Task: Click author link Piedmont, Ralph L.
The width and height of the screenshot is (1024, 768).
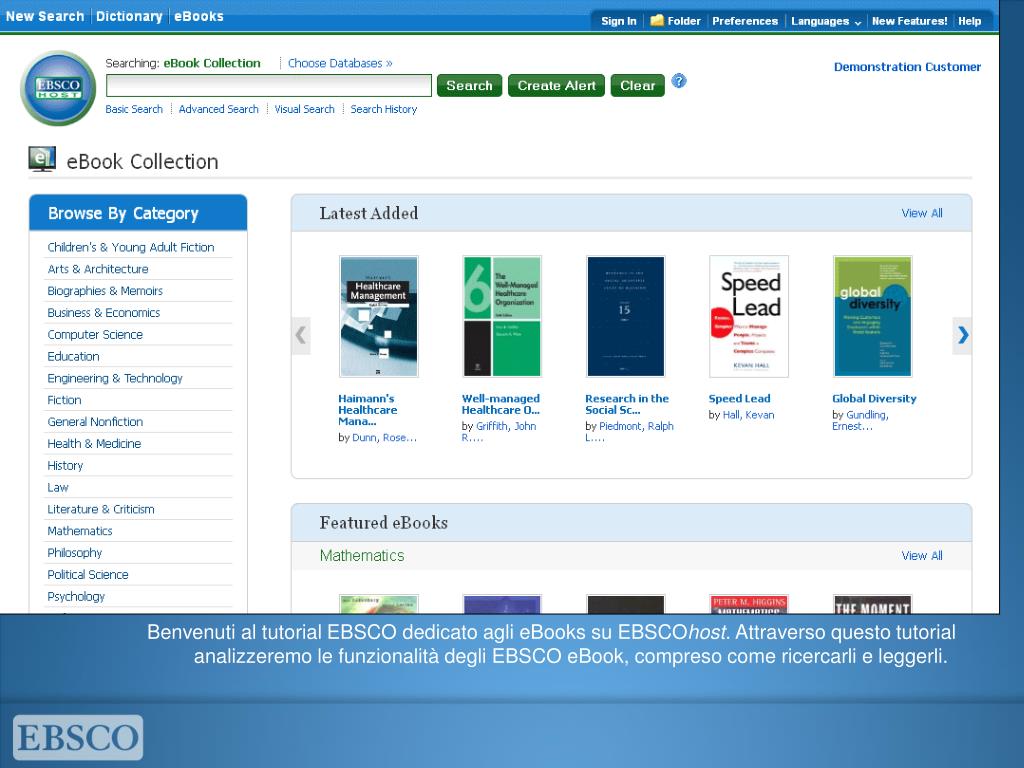Action: pos(630,432)
